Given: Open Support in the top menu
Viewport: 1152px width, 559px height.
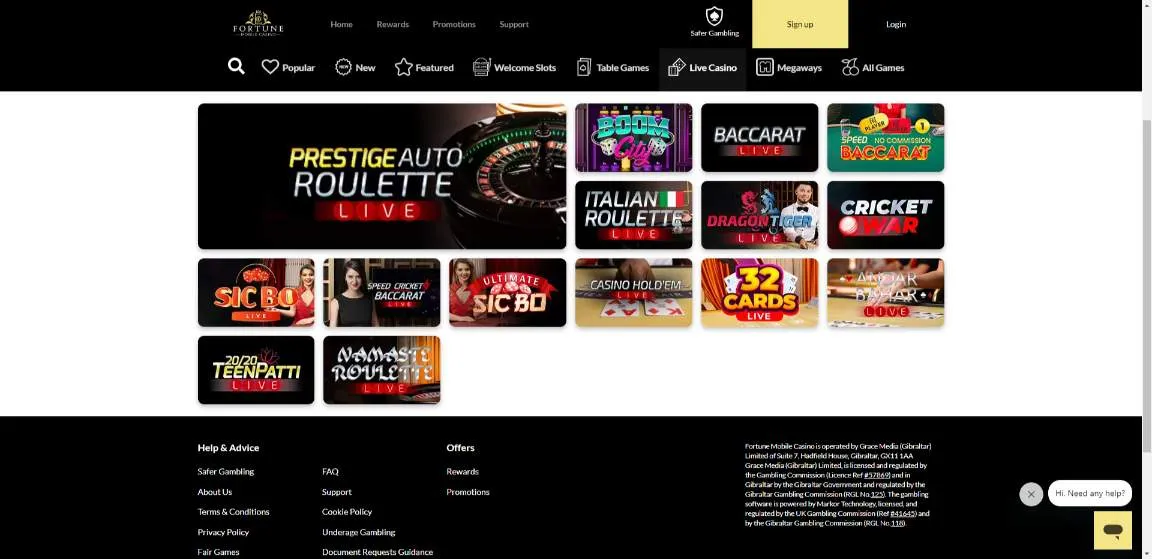Looking at the screenshot, I should pos(514,24).
